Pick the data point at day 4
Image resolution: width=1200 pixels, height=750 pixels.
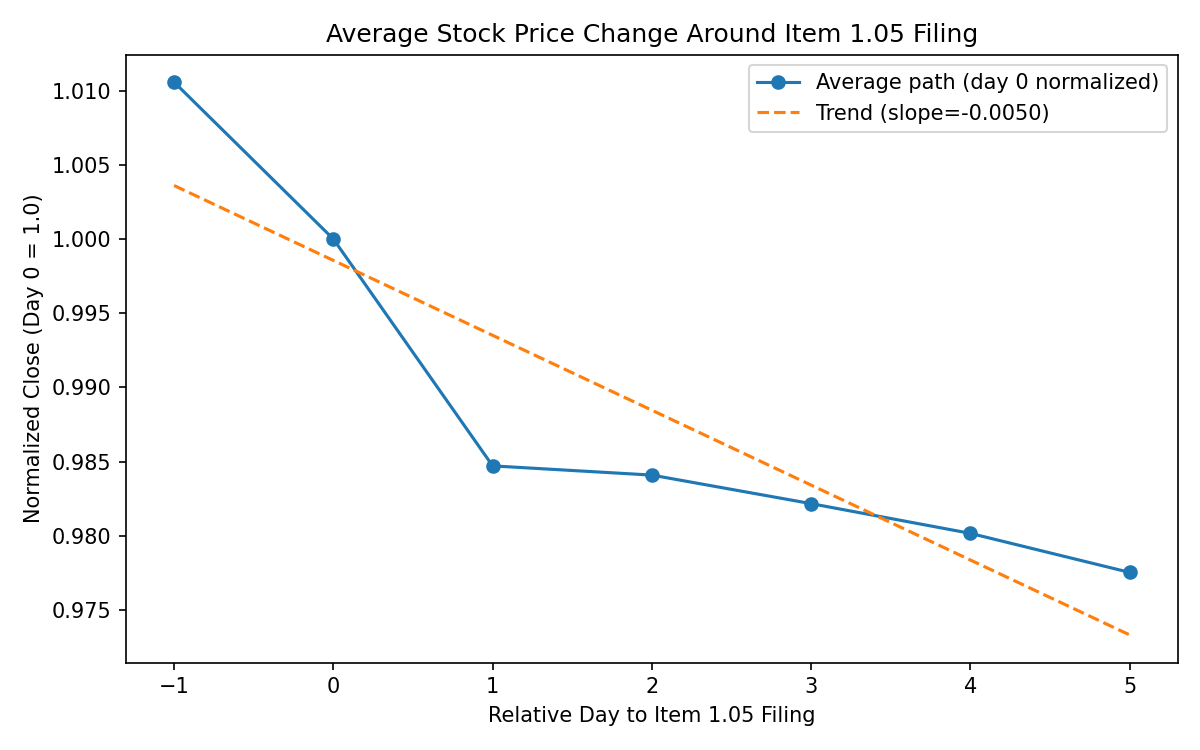pyautogui.click(x=970, y=533)
